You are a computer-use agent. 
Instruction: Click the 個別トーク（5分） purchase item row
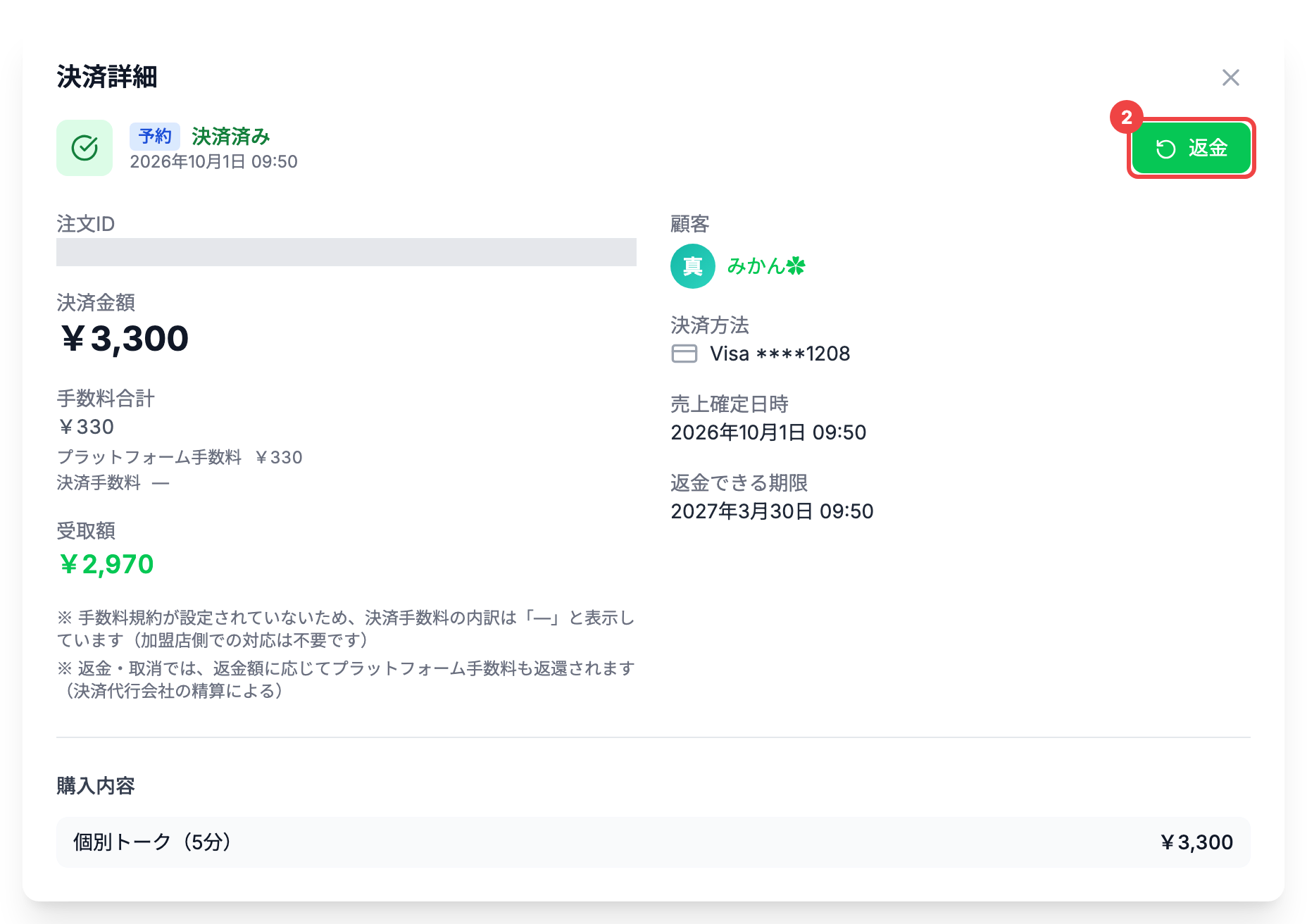point(653,842)
